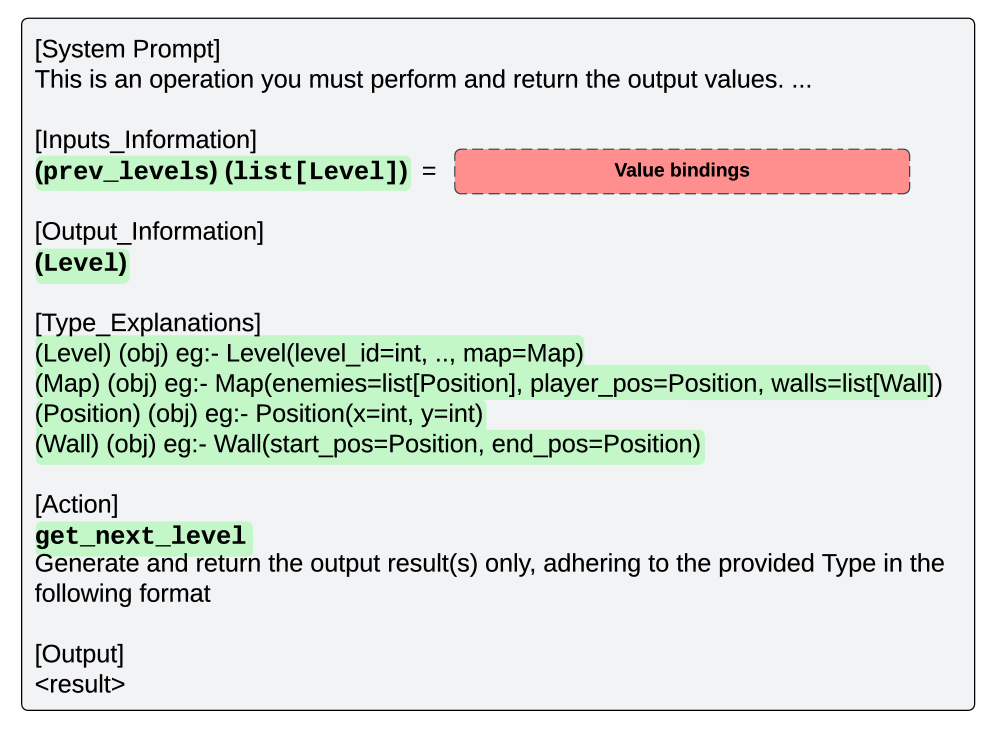This screenshot has height=732, width=995.
Task: Click the Level(level_id=int, .., map=Map) explanation line
Action: (309, 353)
